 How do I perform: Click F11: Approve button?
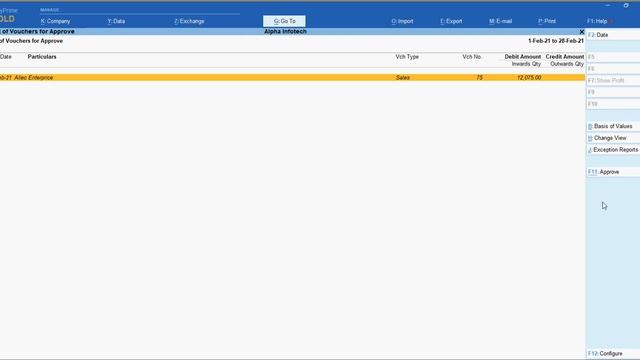coord(613,172)
